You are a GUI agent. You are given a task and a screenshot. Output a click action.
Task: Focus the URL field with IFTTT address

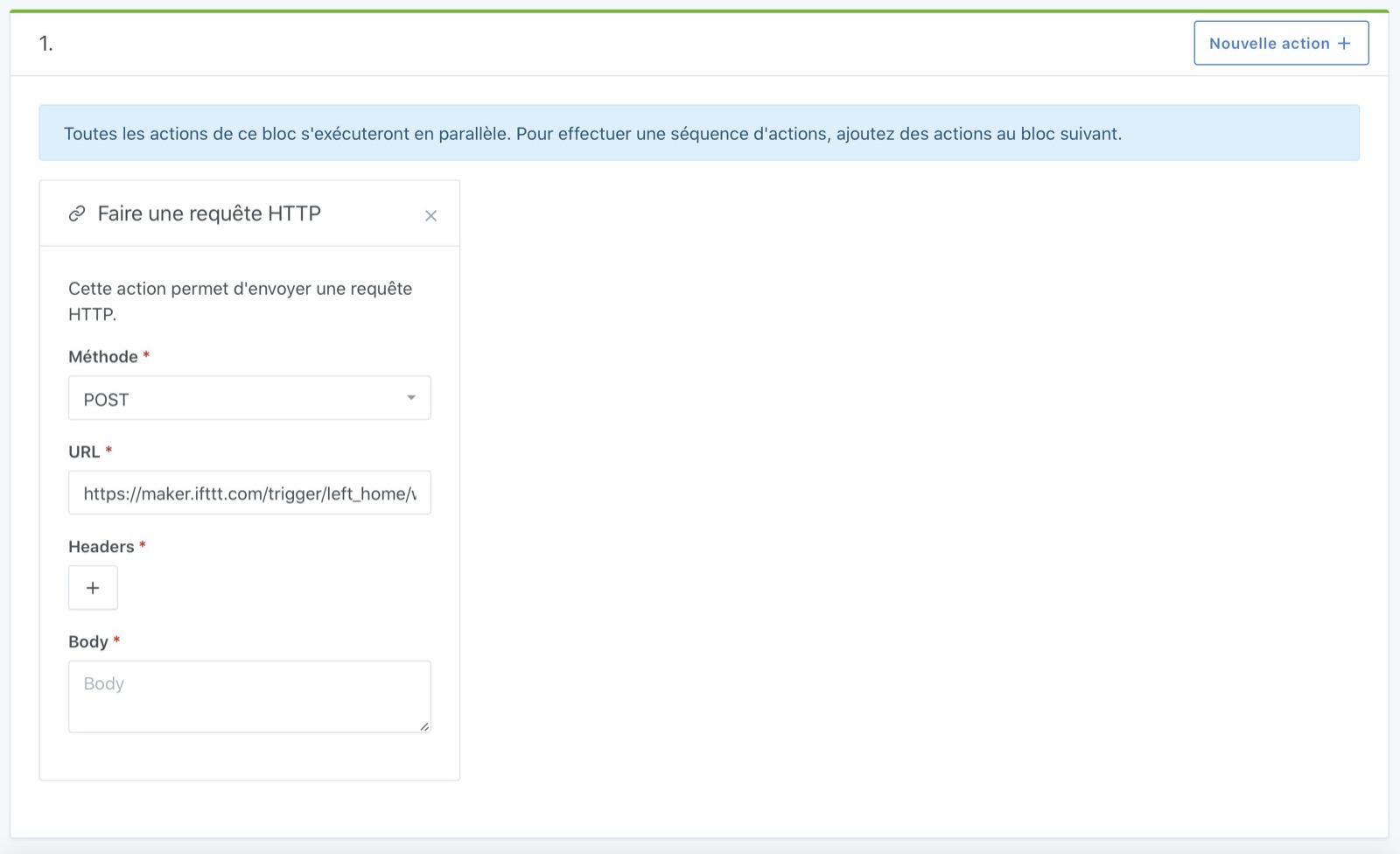(x=249, y=493)
